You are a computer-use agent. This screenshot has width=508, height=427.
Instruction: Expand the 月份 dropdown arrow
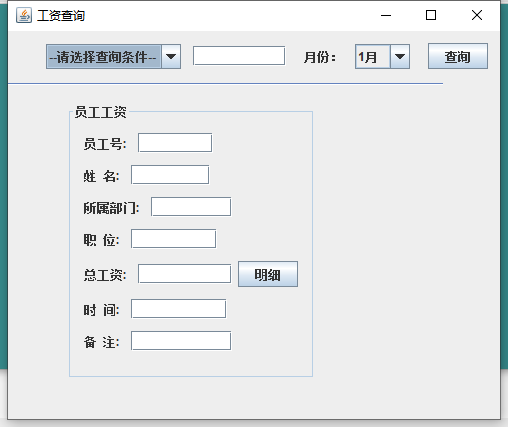pyautogui.click(x=400, y=57)
